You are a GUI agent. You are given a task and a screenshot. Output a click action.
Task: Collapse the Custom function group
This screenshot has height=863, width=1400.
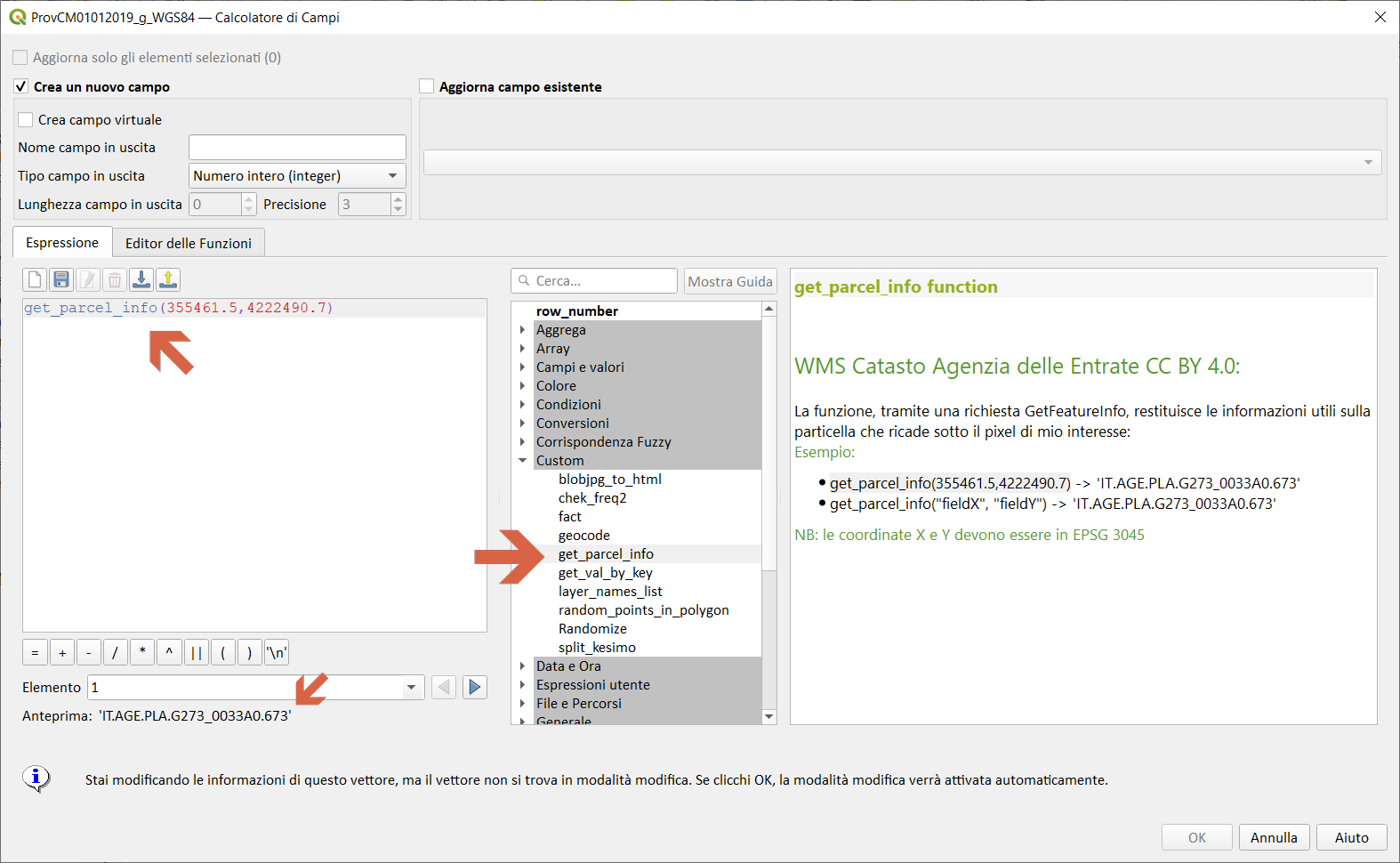(x=523, y=461)
